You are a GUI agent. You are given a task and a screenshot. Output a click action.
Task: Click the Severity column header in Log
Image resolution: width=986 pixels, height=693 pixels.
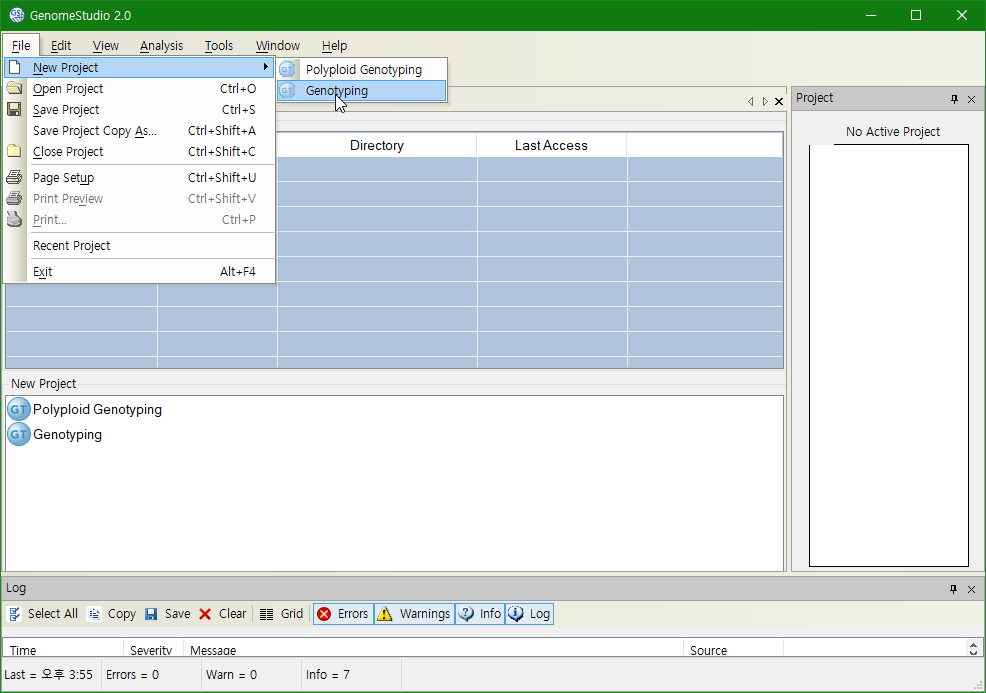153,650
